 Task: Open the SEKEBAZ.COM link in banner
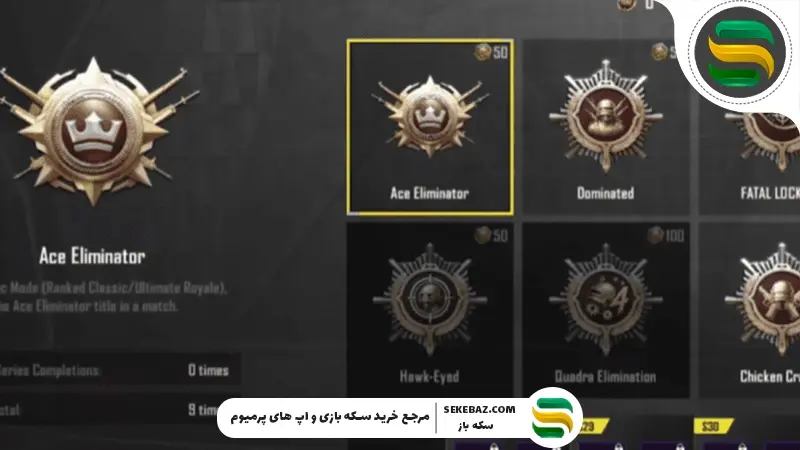[479, 409]
